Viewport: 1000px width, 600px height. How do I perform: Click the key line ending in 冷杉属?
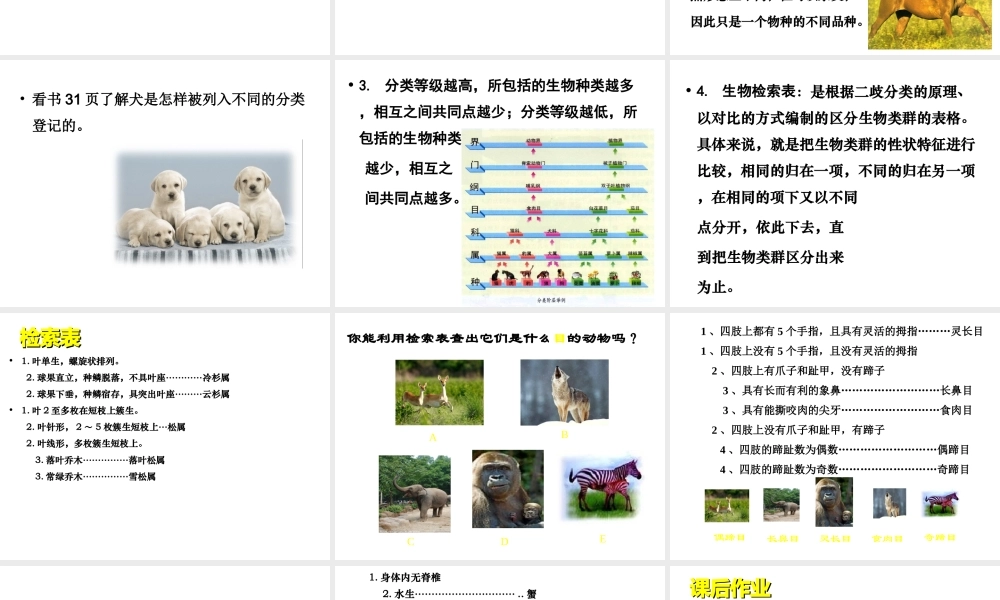[128, 377]
